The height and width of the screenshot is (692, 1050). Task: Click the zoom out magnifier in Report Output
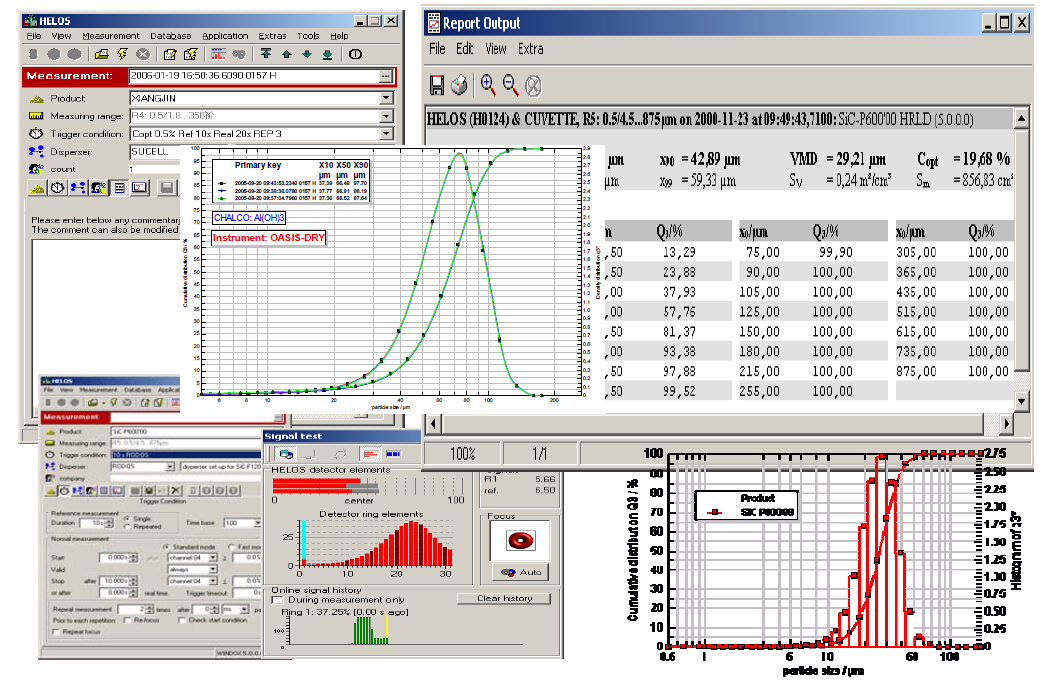[510, 85]
